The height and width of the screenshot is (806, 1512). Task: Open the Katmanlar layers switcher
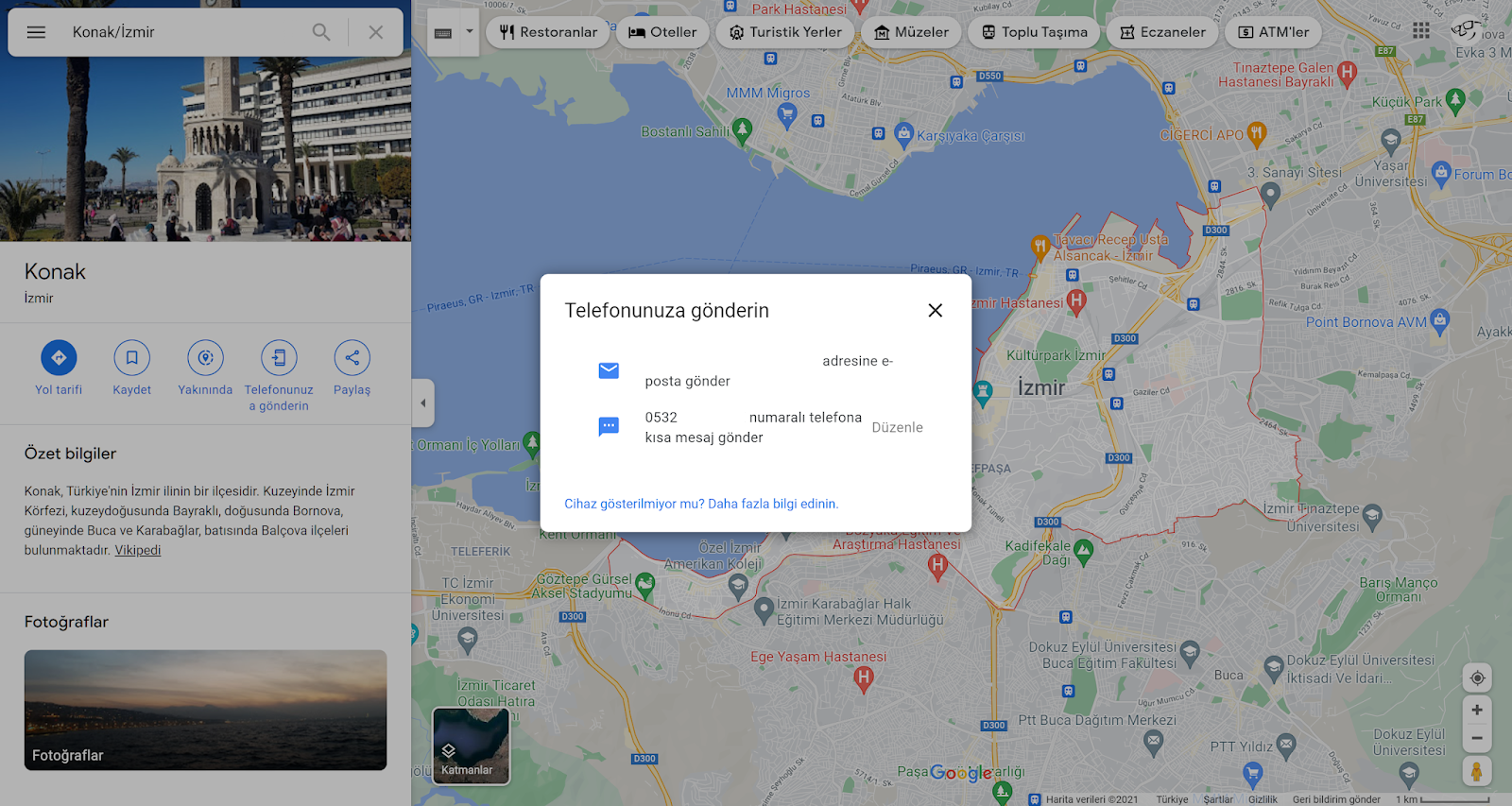coord(471,746)
